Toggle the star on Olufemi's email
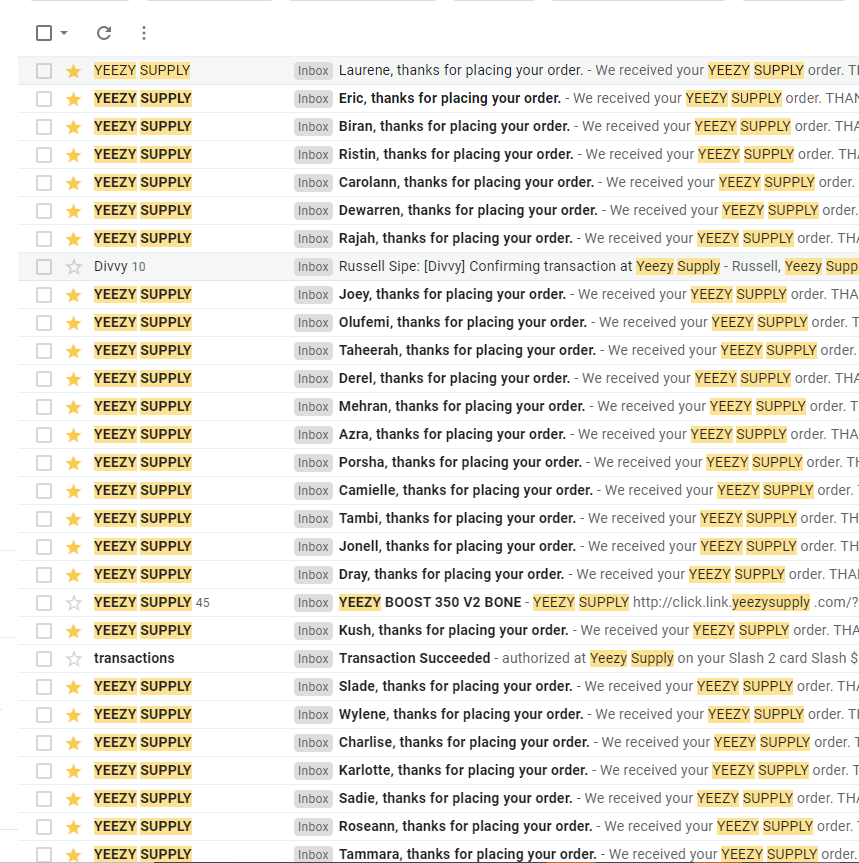The image size is (859, 863). click(73, 323)
